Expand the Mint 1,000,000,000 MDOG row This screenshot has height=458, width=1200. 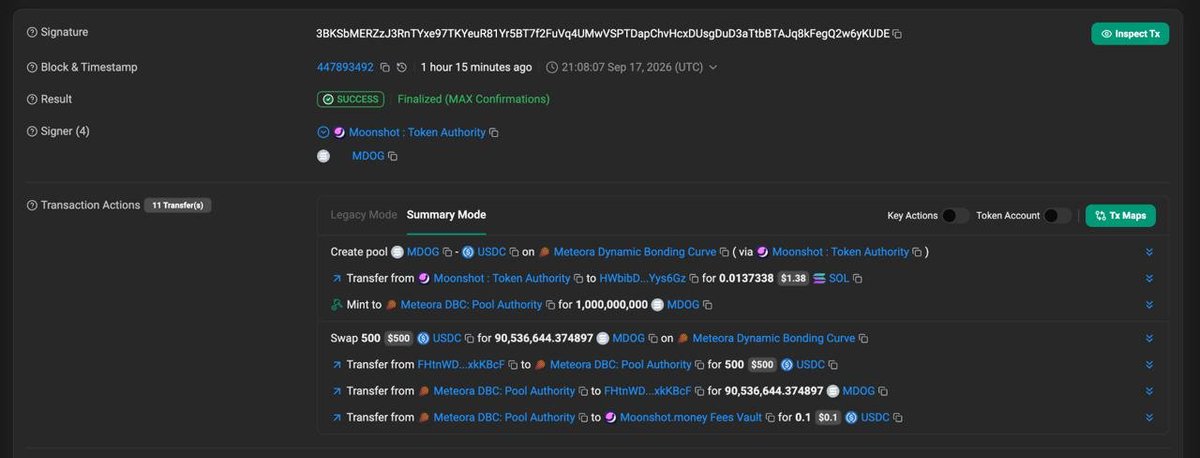[x=1149, y=304]
